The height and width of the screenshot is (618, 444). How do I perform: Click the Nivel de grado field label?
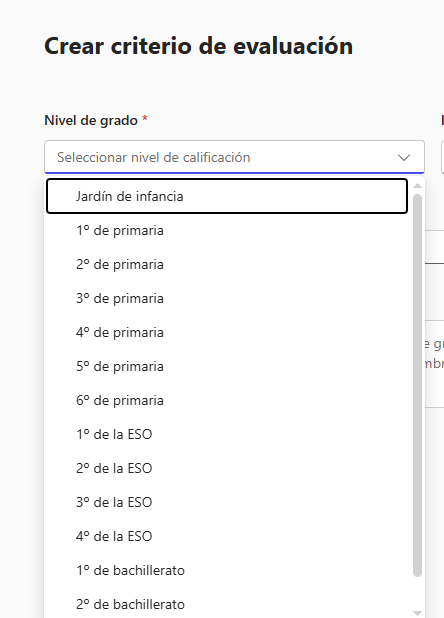tap(91, 120)
